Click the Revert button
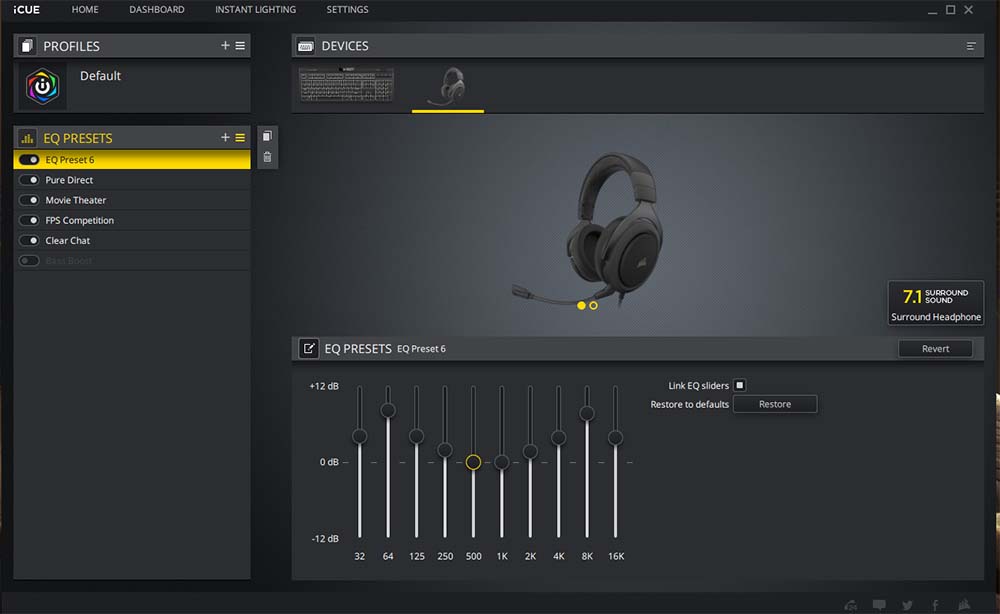The height and width of the screenshot is (614, 1000). [x=935, y=348]
